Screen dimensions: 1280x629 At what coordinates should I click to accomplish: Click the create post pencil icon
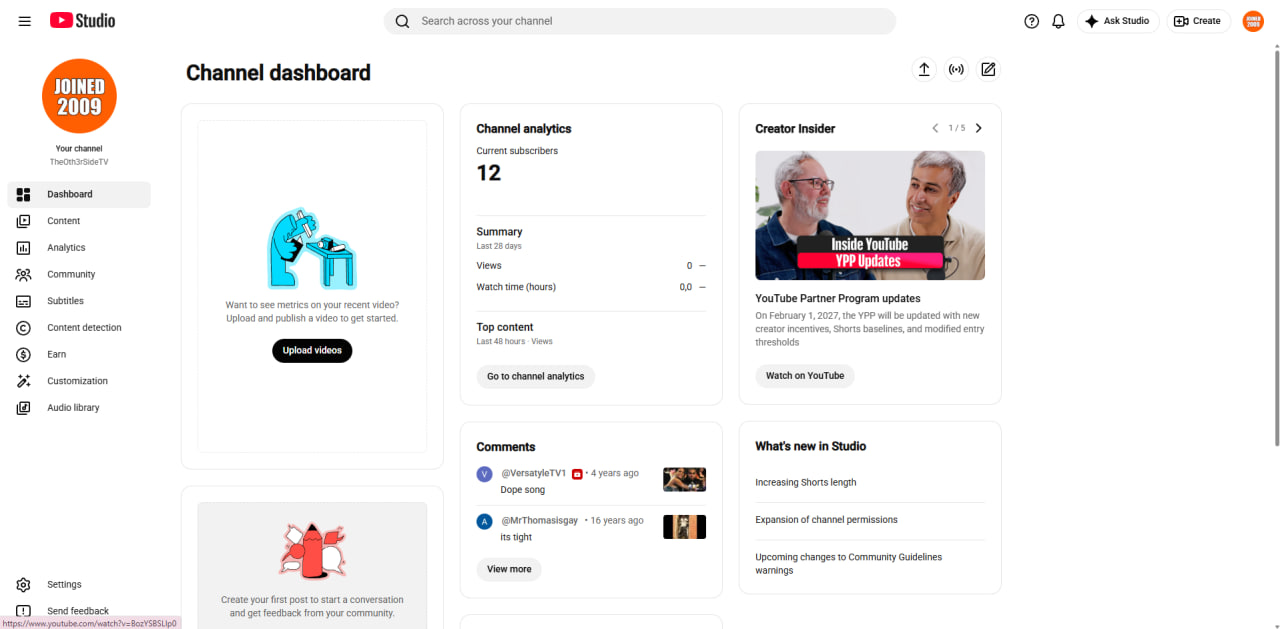988,69
